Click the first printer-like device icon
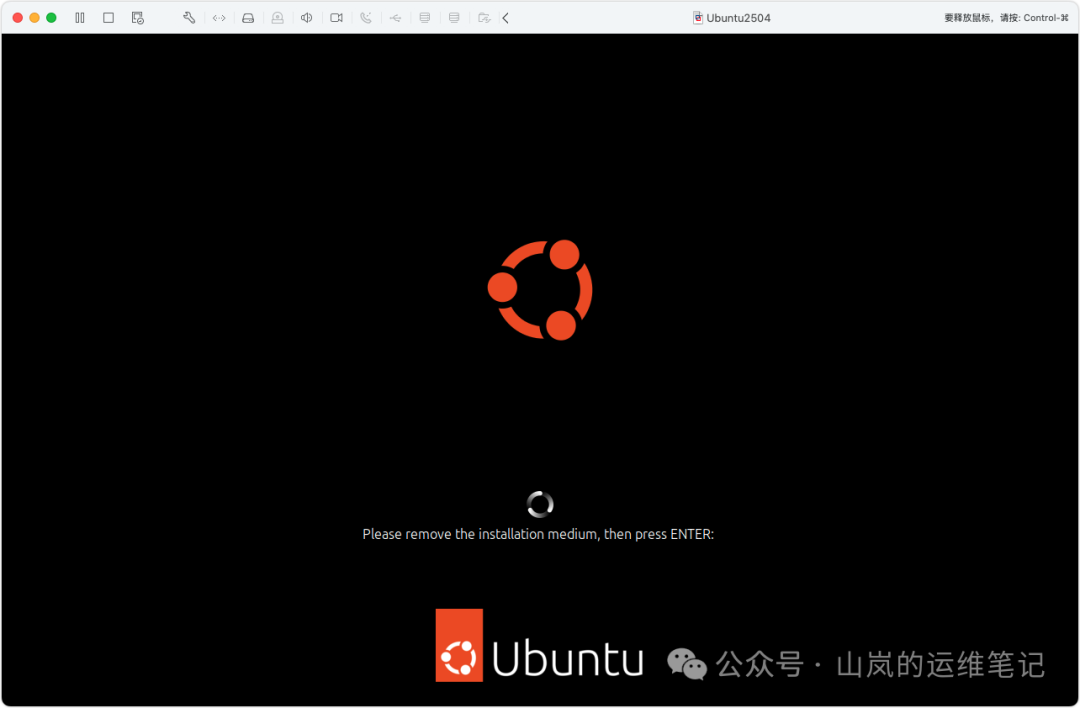 tap(425, 18)
